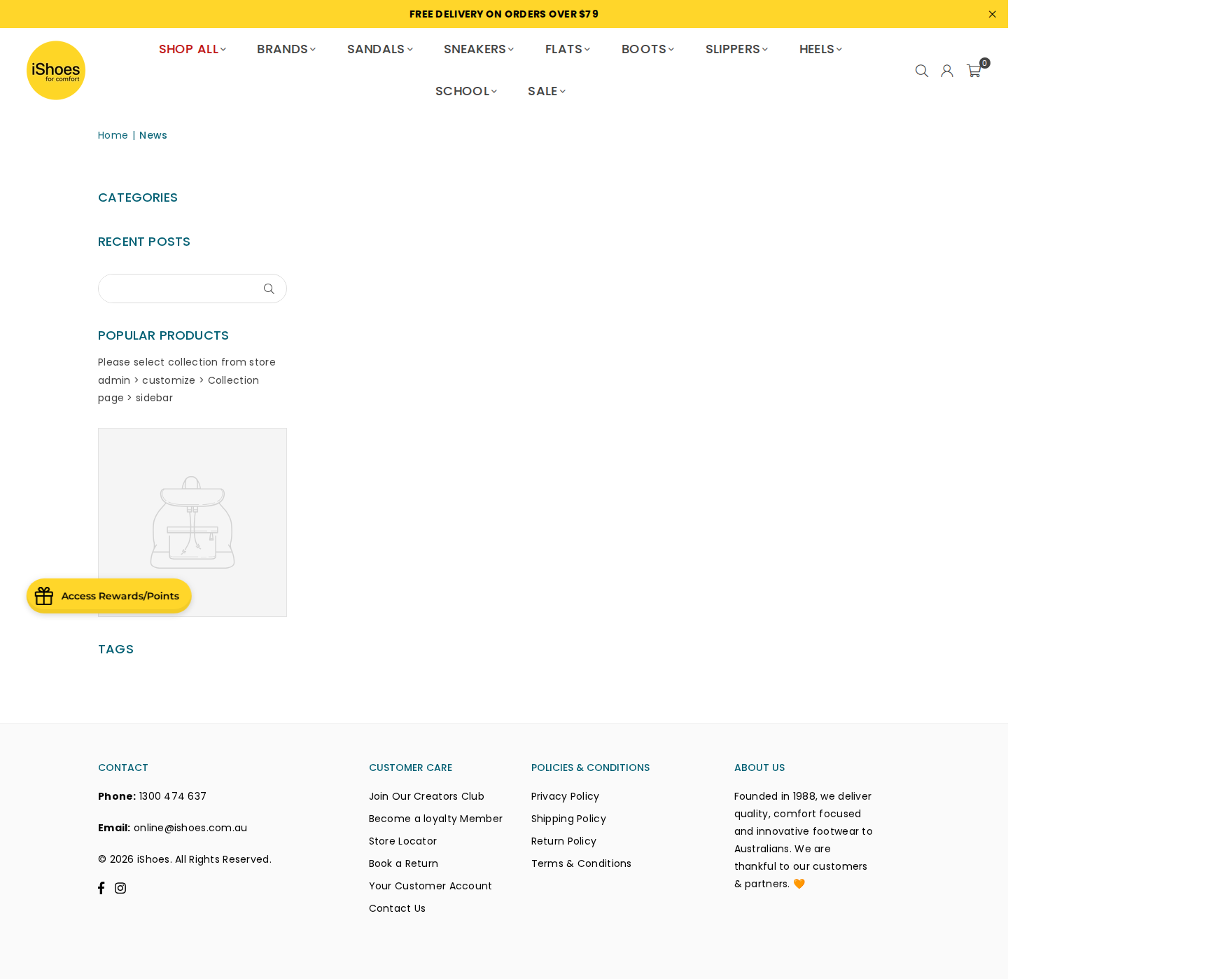Open the Privacy Policy link
1232x979 pixels.
pyautogui.click(x=565, y=796)
